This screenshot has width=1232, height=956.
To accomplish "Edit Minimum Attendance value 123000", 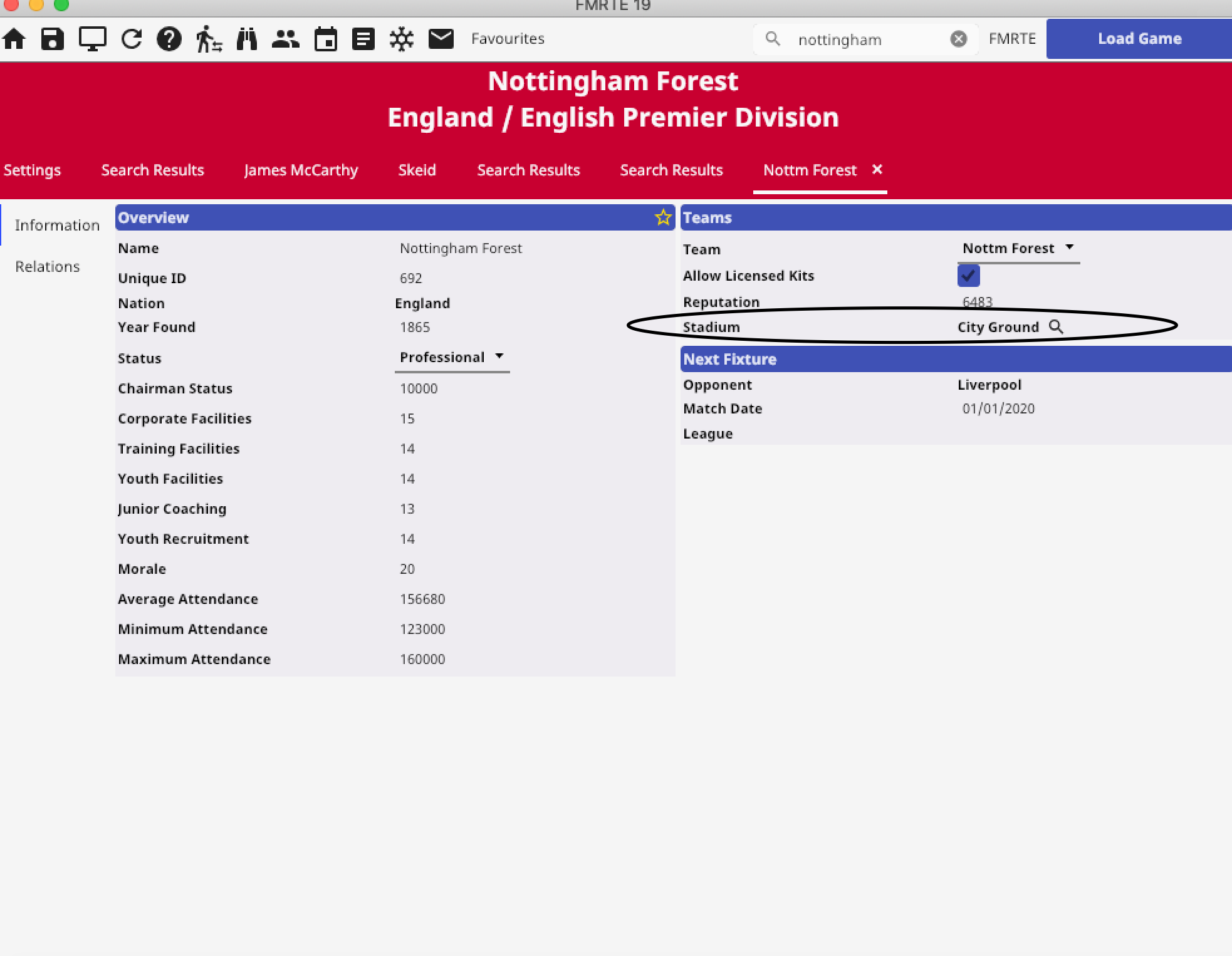I will pyautogui.click(x=422, y=629).
